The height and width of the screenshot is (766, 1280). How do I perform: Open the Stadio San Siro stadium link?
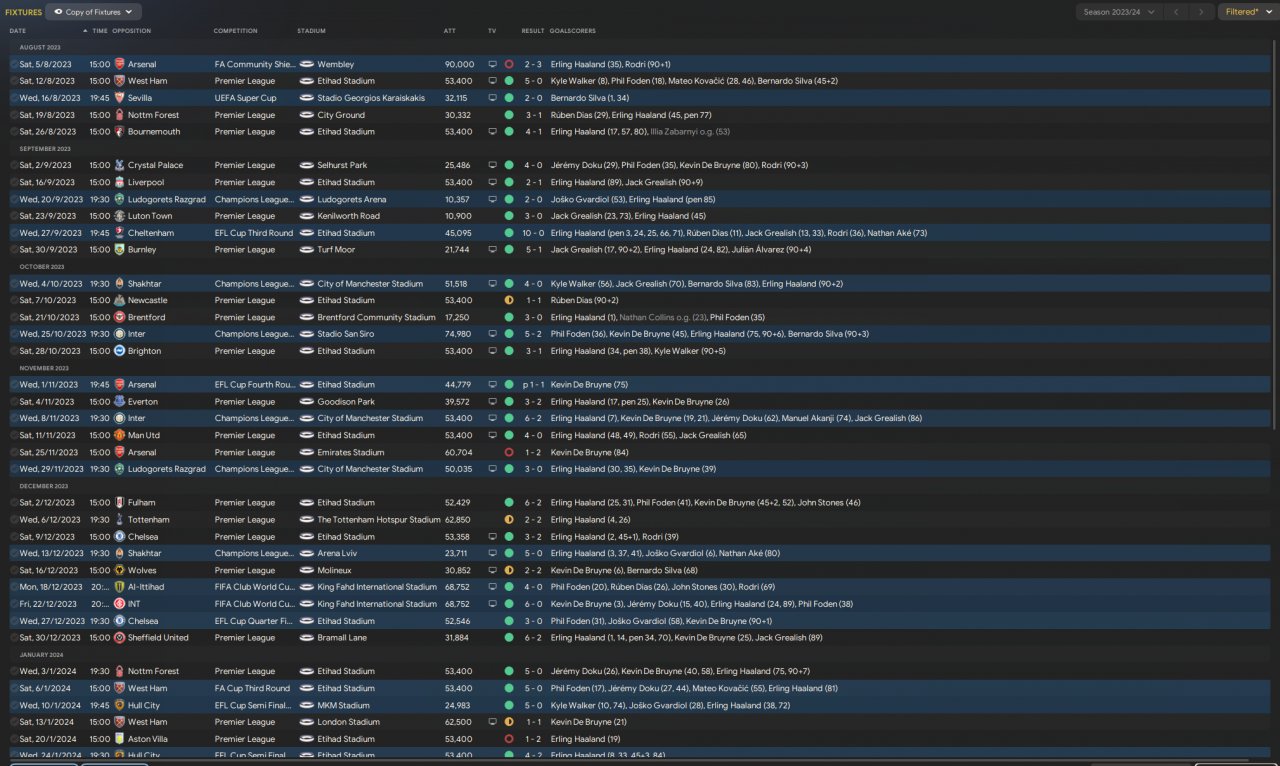(x=348, y=334)
